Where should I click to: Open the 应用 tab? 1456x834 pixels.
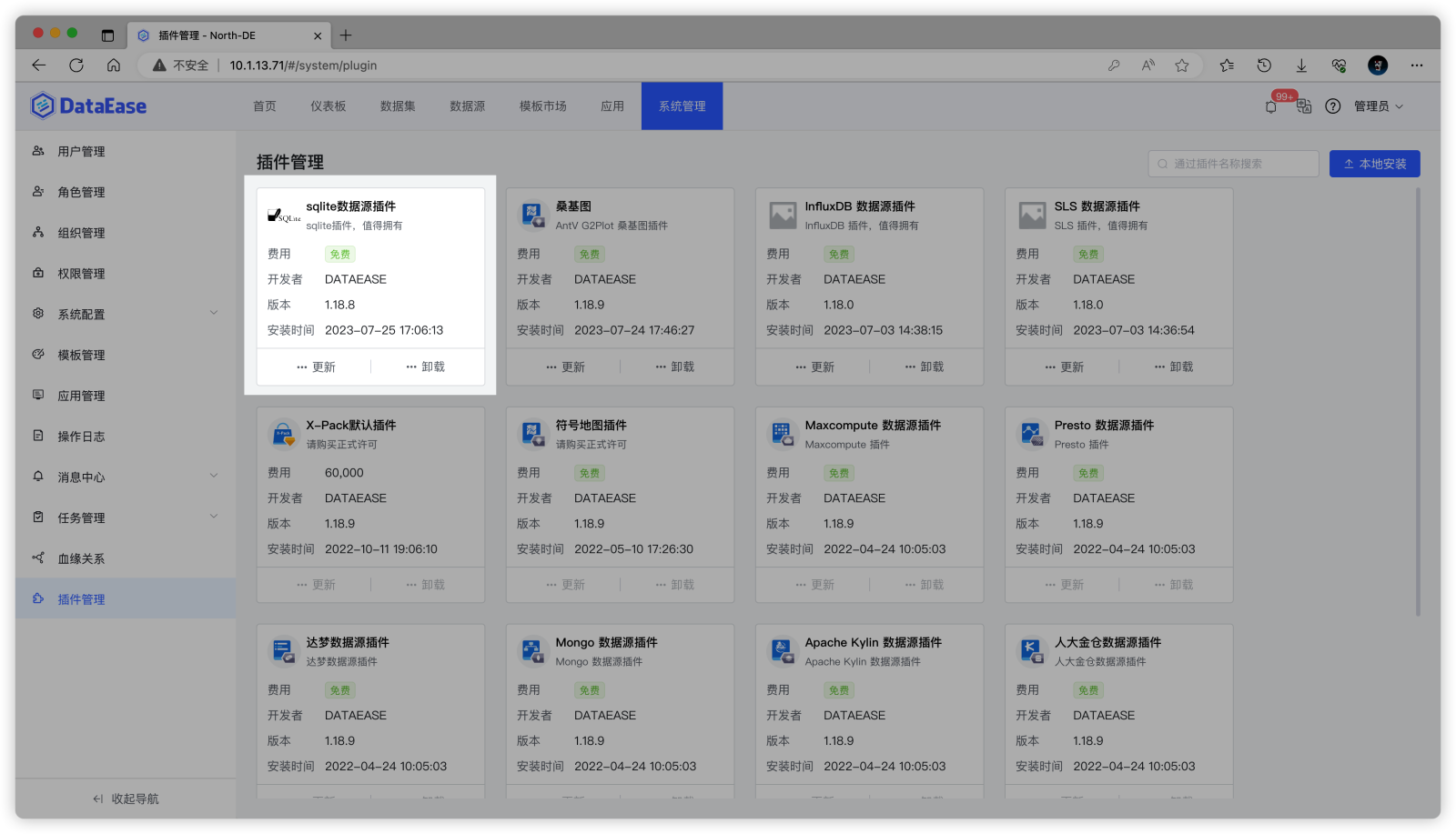tap(612, 106)
